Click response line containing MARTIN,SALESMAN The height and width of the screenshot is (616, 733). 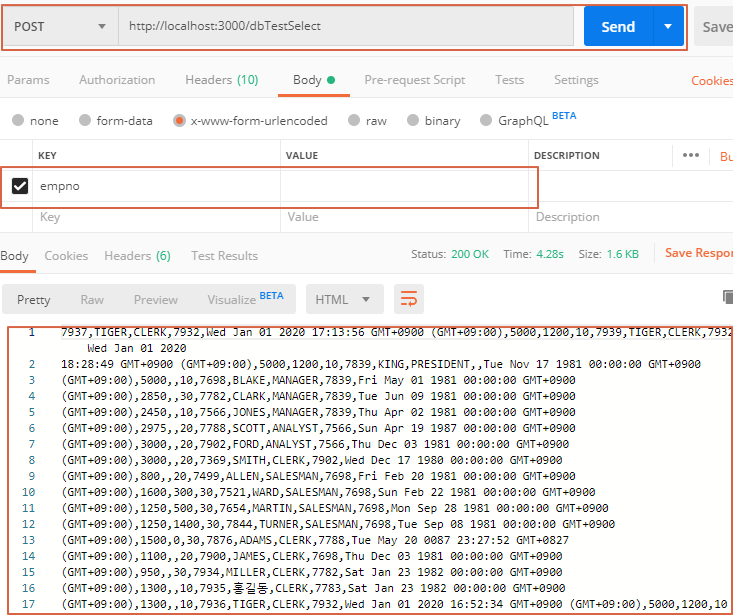pyautogui.click(x=335, y=508)
